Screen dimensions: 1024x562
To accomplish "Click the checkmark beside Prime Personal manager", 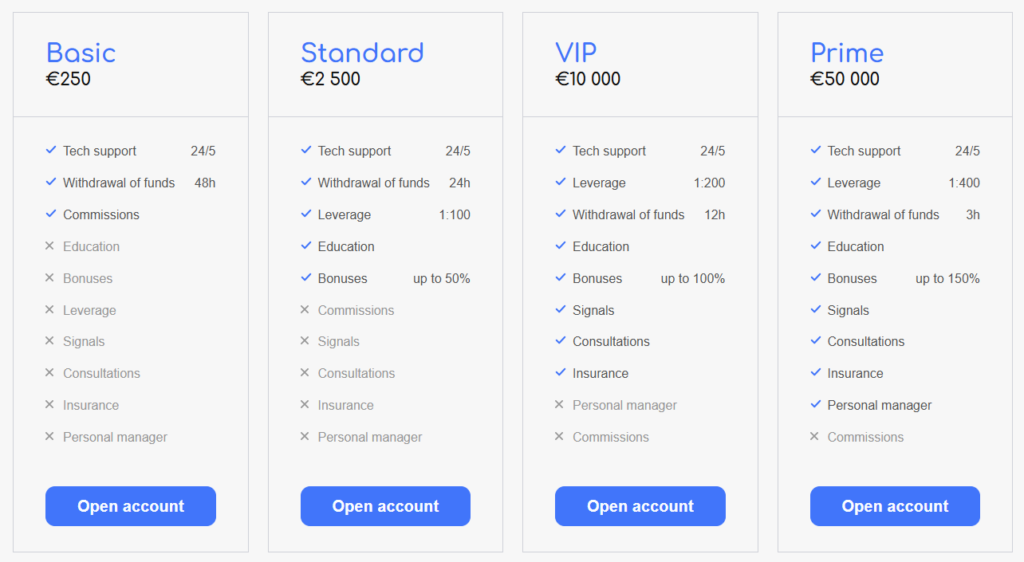I will [816, 405].
